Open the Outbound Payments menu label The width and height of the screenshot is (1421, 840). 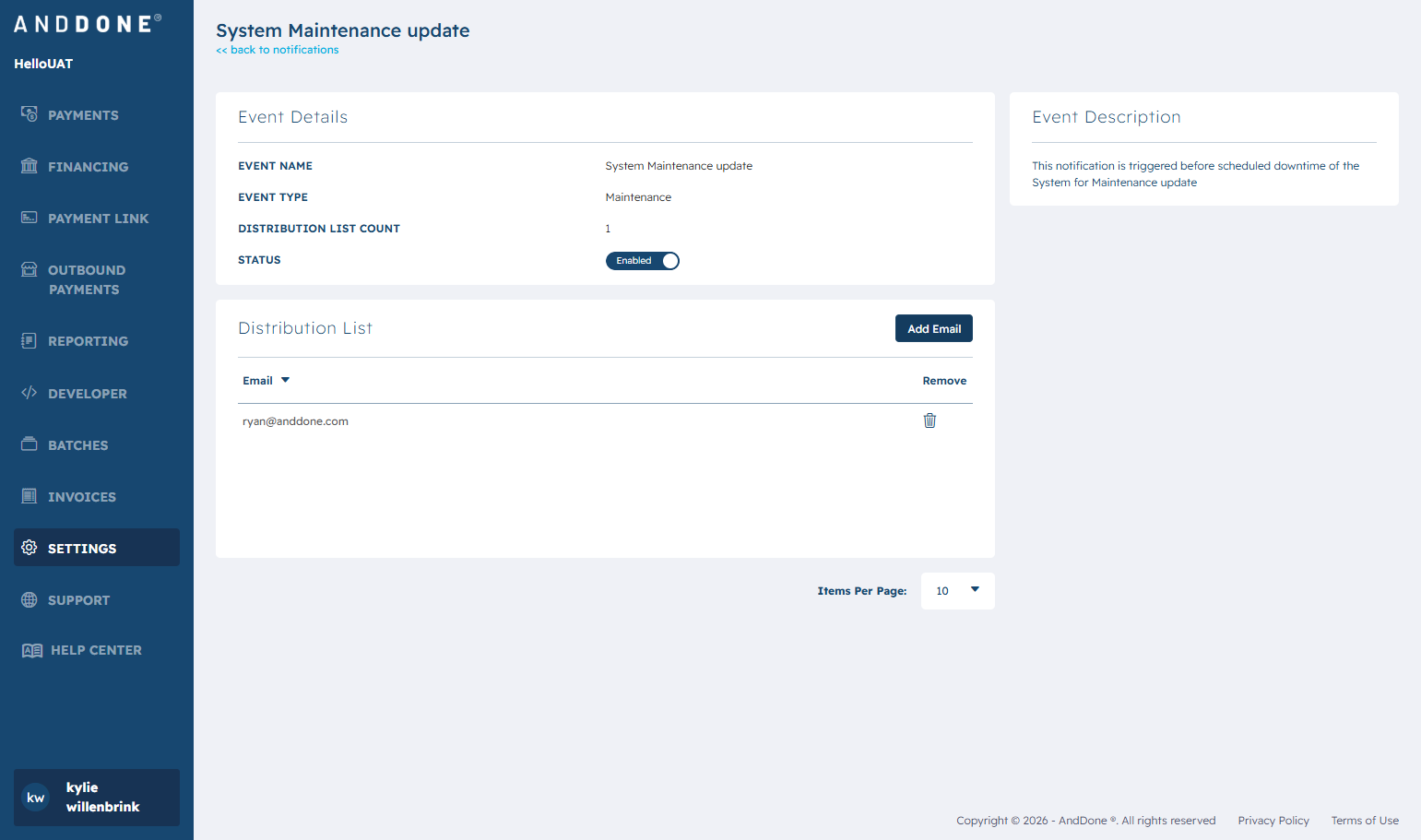coord(87,279)
